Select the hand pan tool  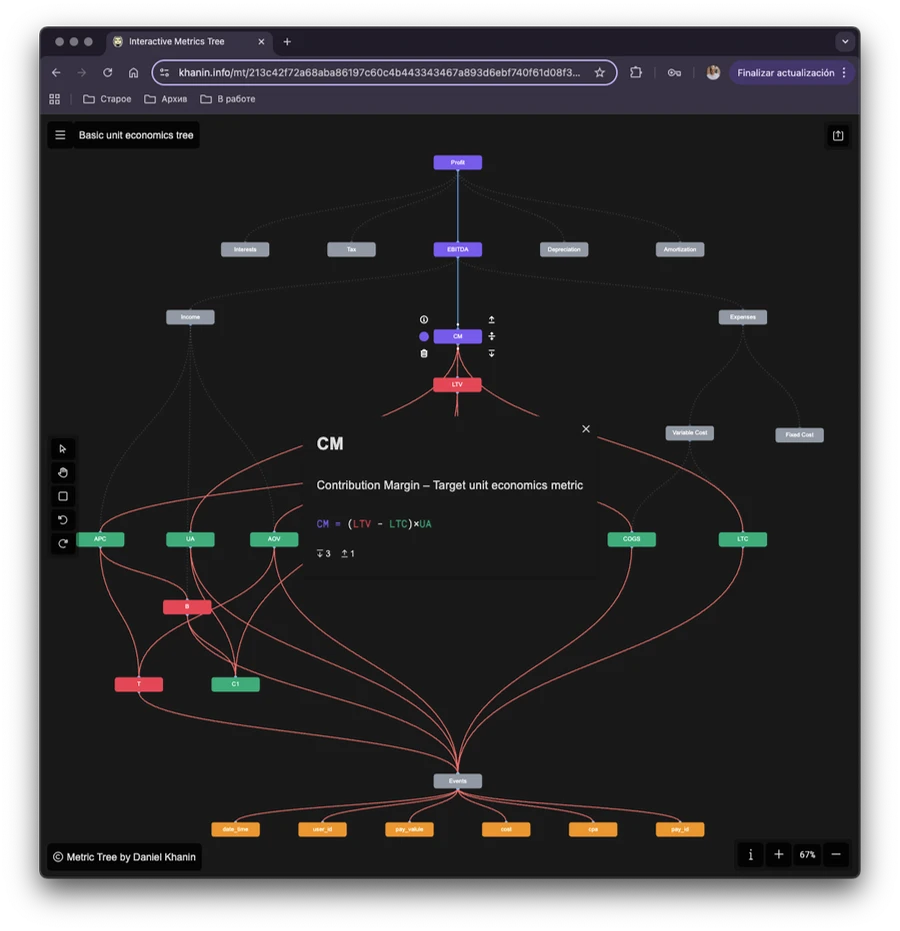coord(63,473)
